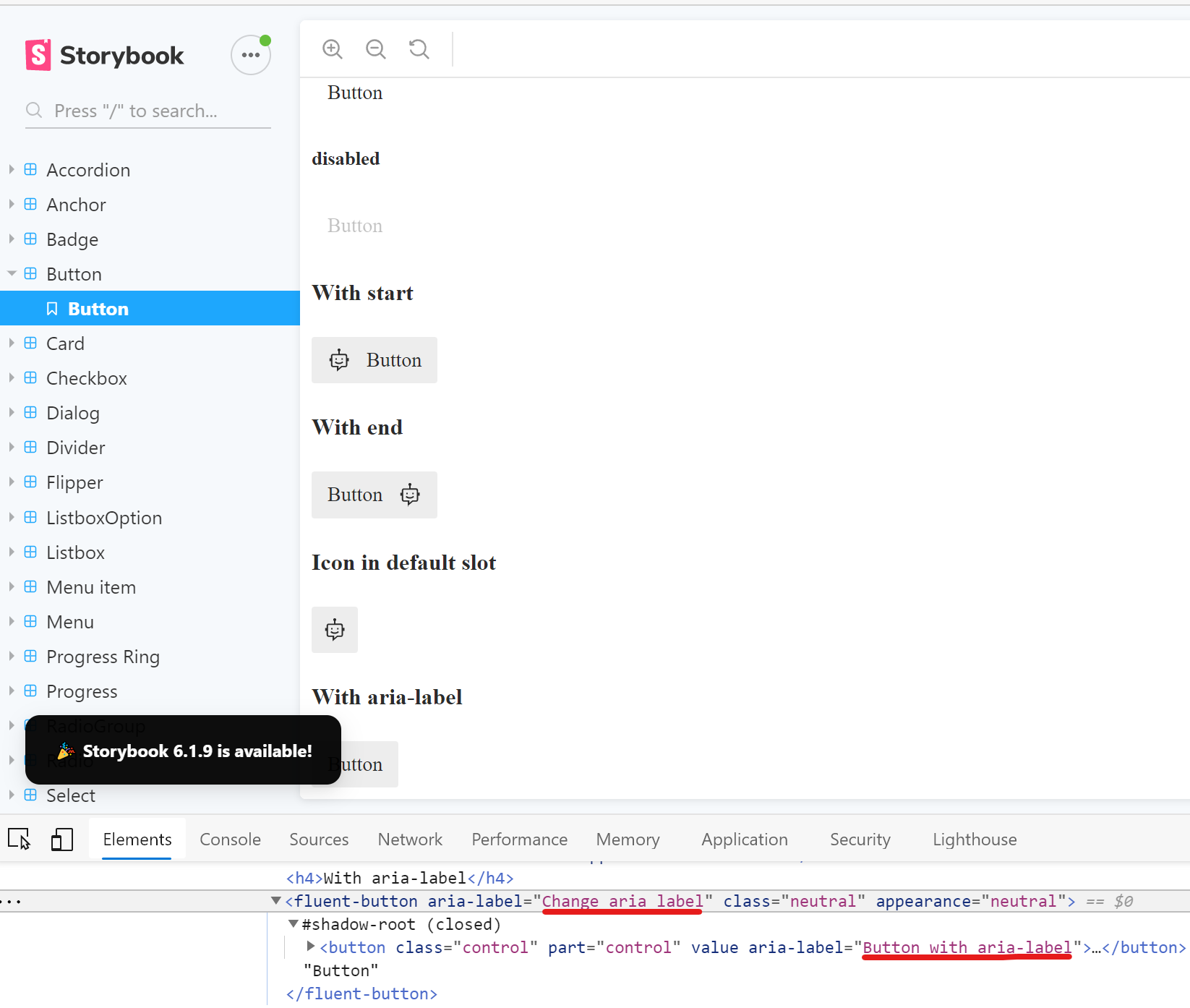Expand the Anchor tree node arrow
The width and height of the screenshot is (1190, 1008).
(12, 204)
